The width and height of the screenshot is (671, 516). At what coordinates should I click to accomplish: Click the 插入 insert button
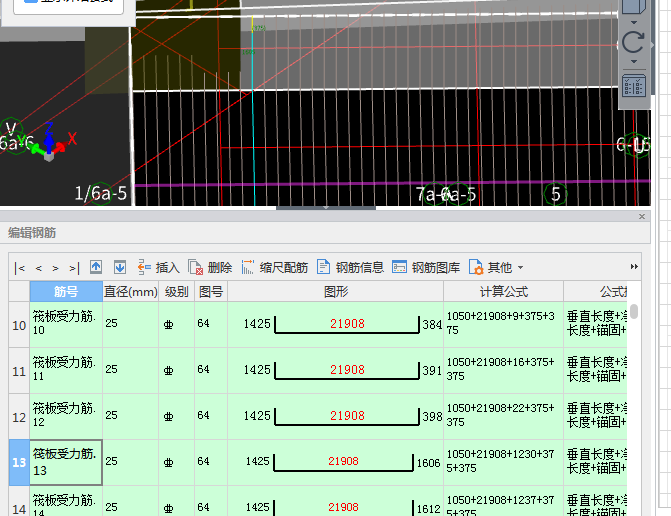click(x=158, y=267)
